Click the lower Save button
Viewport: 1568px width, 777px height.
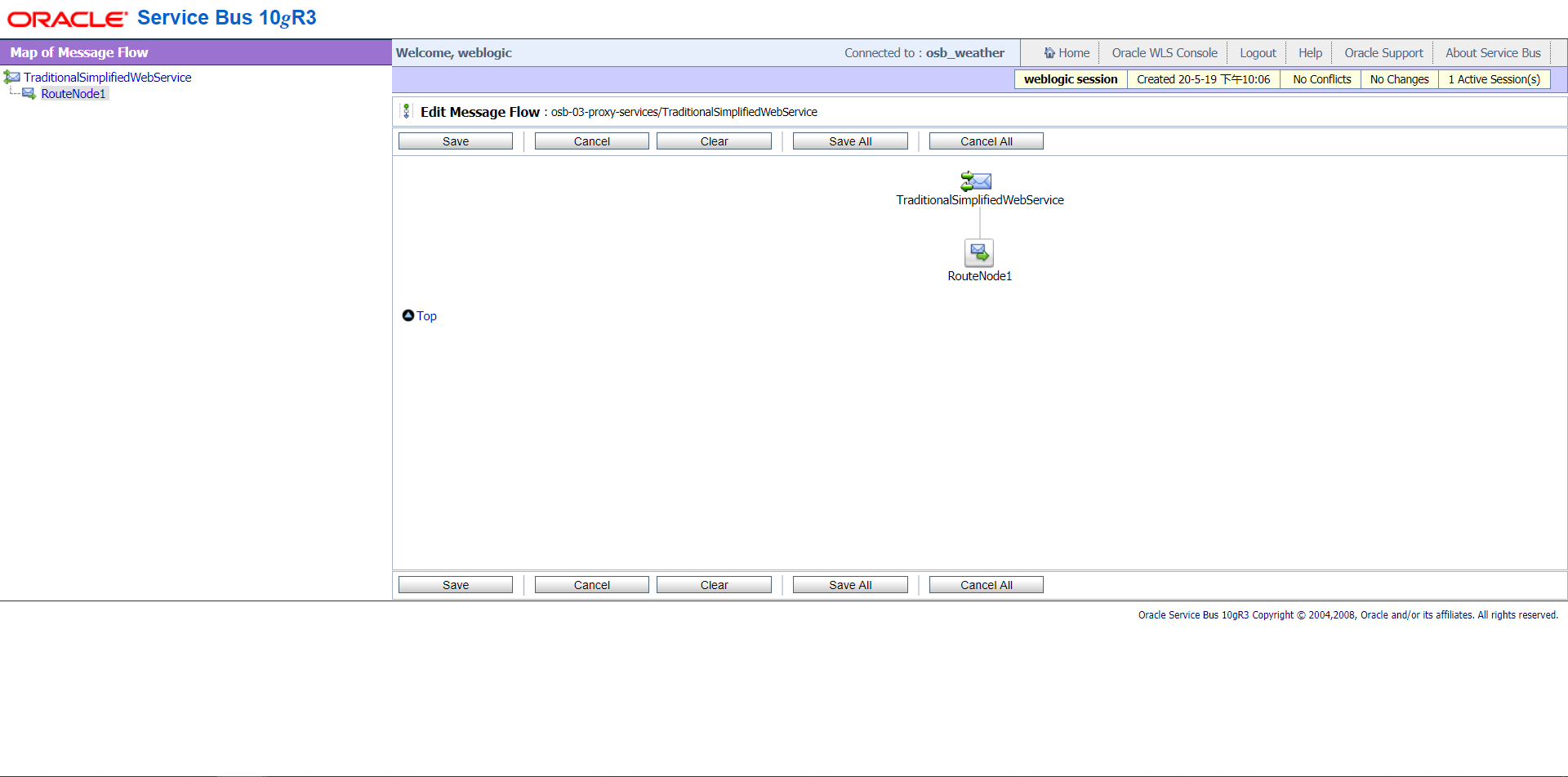[456, 585]
